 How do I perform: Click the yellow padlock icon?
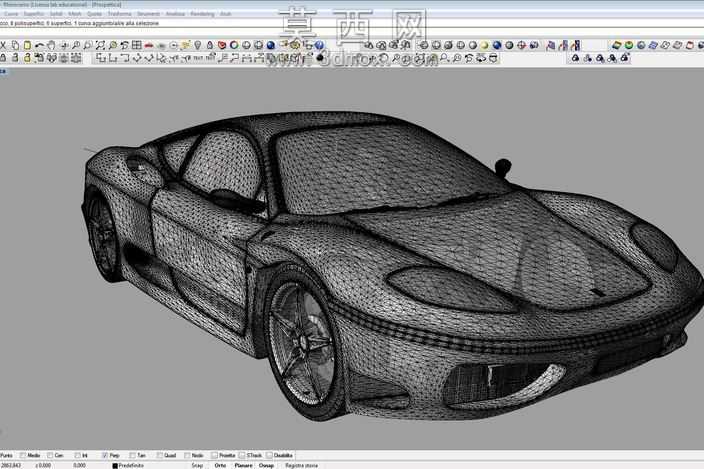coord(27,57)
